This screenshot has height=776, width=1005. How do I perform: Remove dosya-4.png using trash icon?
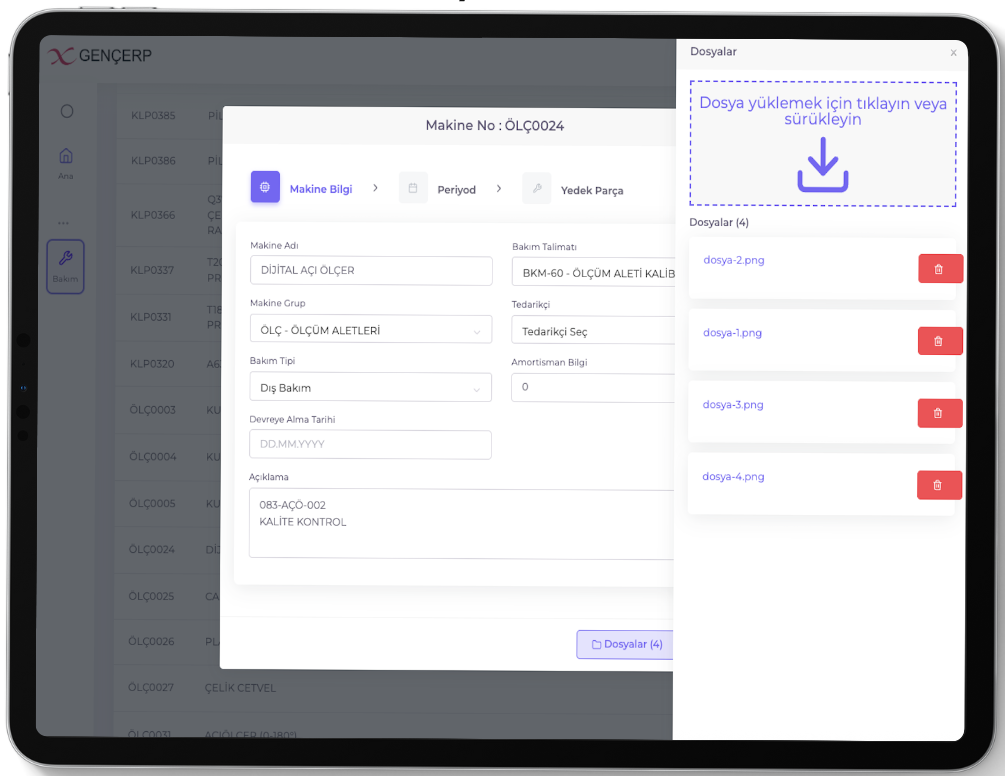click(939, 485)
